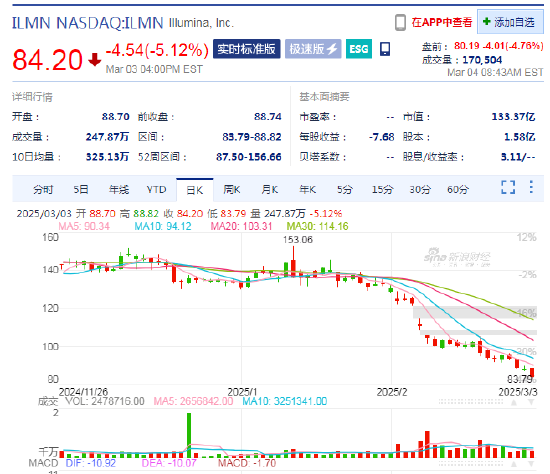Select the 年线 yearly line tab

(119, 190)
